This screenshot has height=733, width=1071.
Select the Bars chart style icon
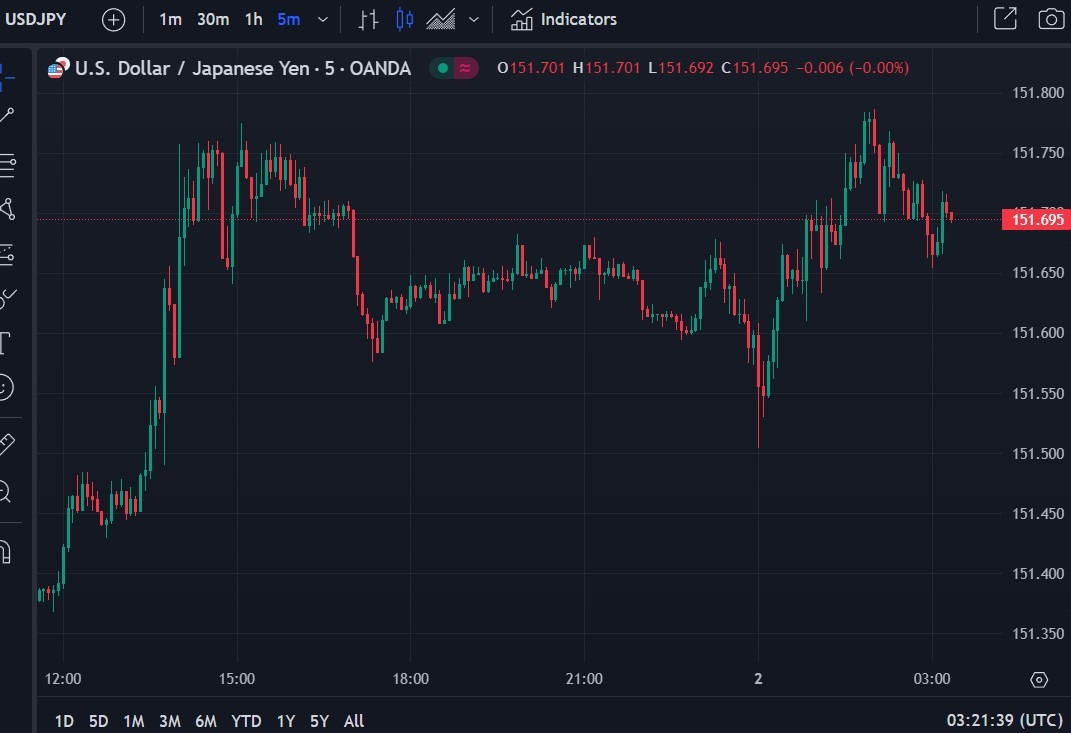pyautogui.click(x=368, y=20)
